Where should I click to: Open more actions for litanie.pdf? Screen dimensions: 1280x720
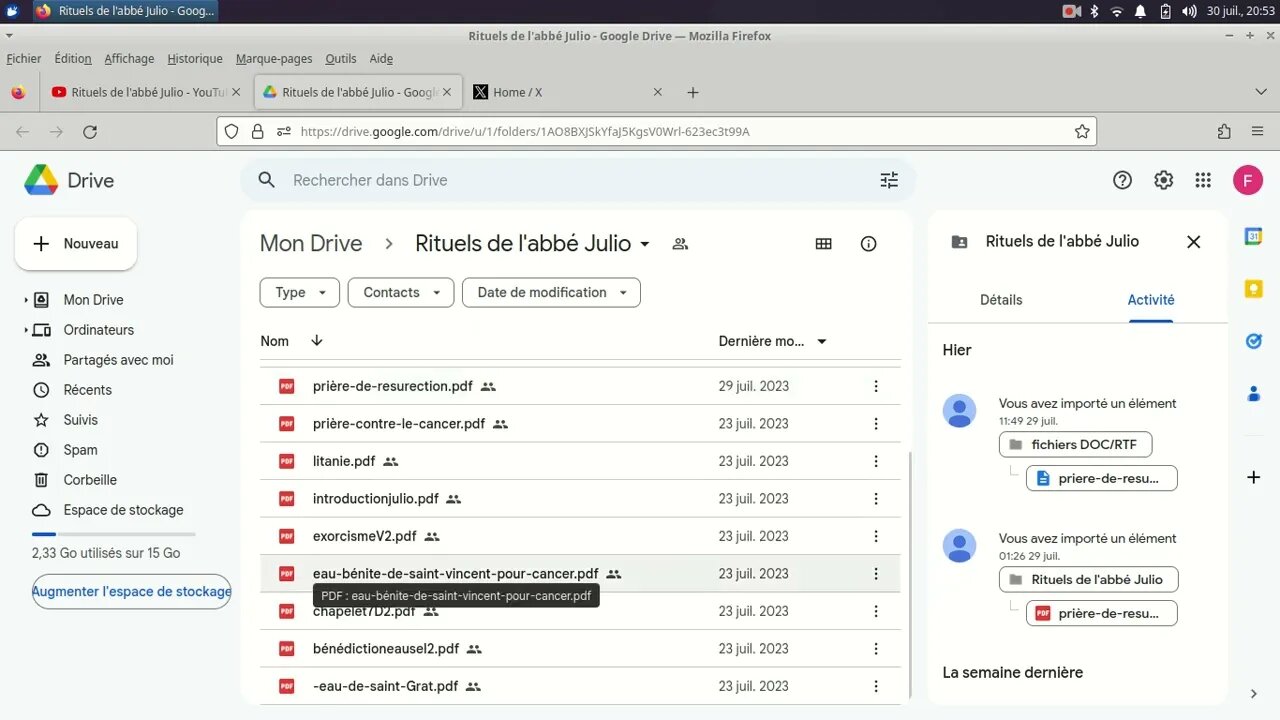pos(876,461)
